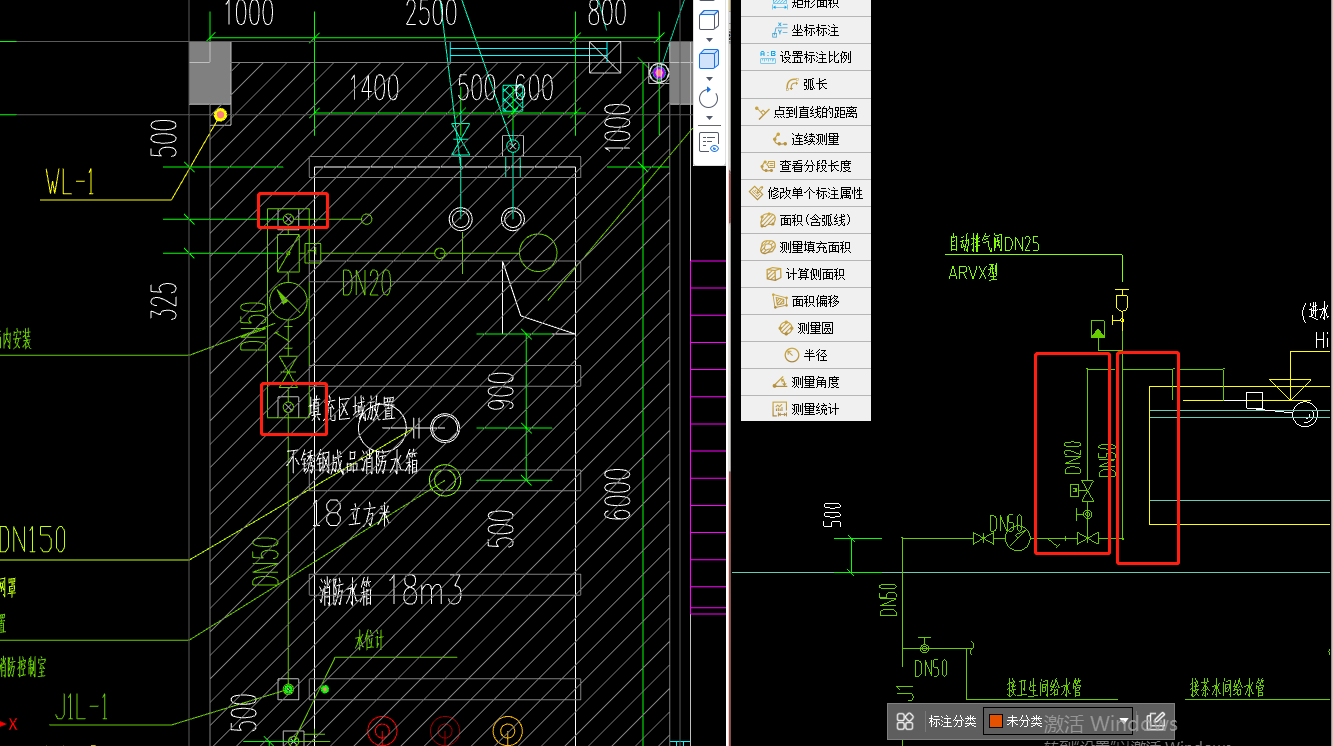Select 测量圆 circle measure
This screenshot has width=1333, height=746.
point(805,328)
